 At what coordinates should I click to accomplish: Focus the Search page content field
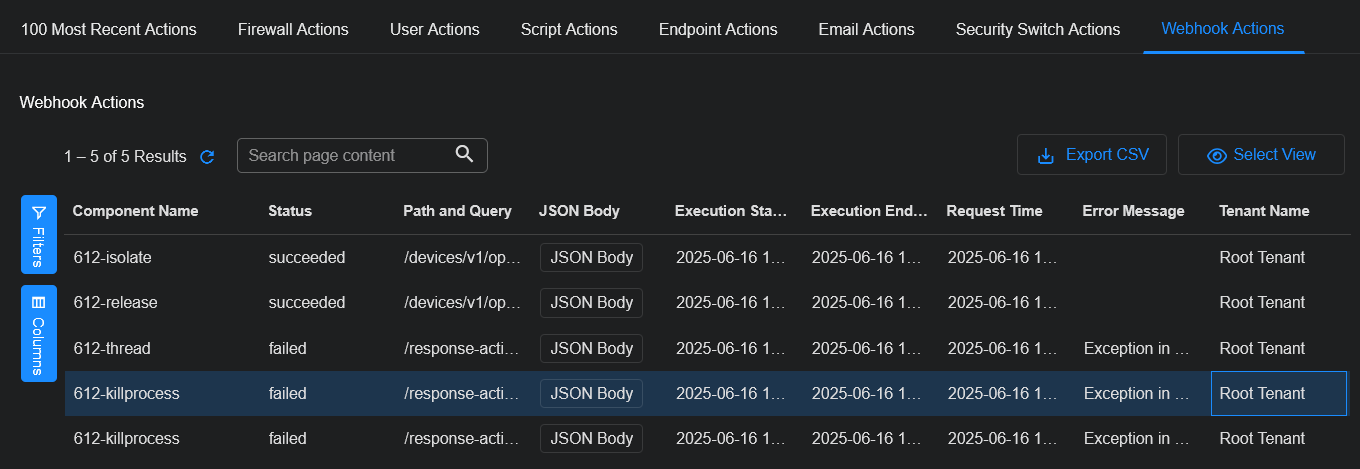[x=345, y=155]
